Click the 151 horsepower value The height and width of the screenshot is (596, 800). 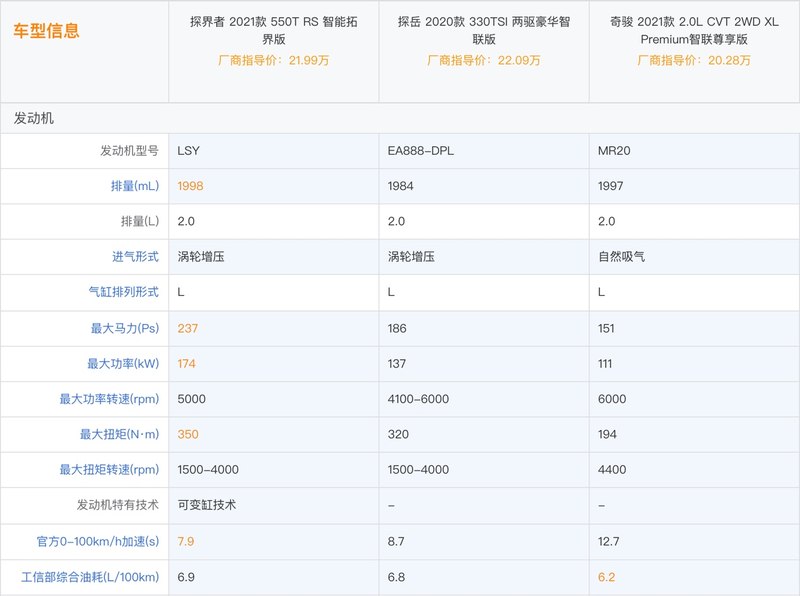point(606,329)
